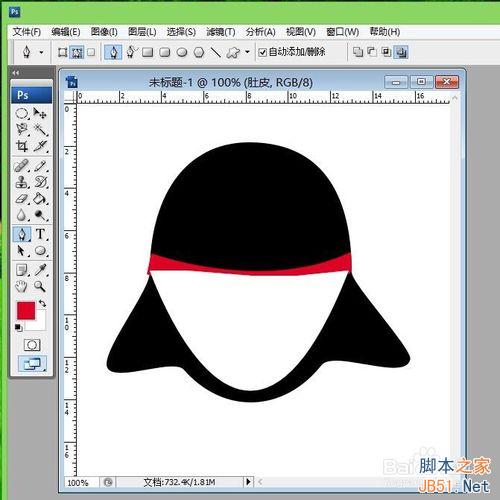Pick the Custom Shape tool in the options bar
The image size is (500, 500).
click(233, 52)
